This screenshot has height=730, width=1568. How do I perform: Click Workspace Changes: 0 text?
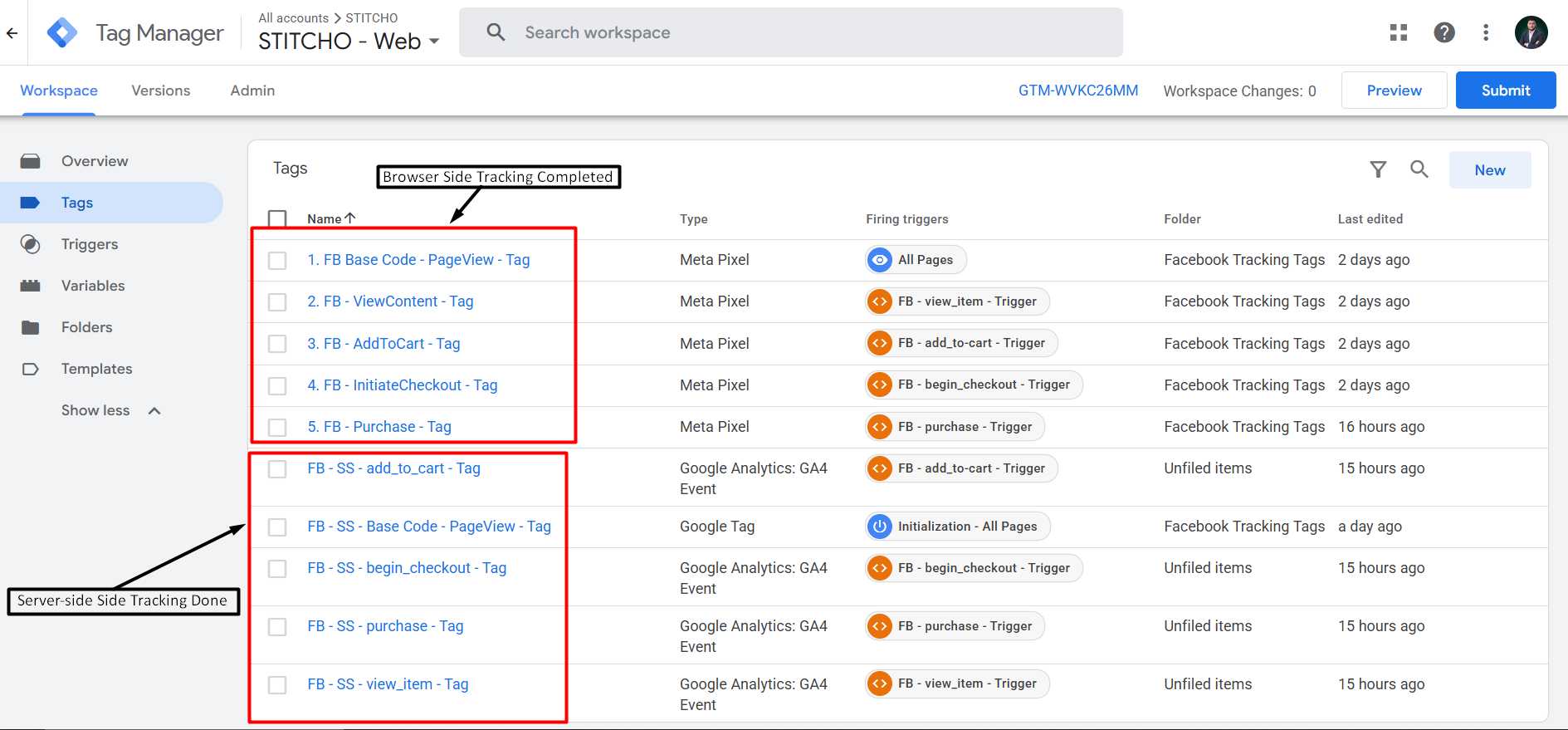[1240, 91]
